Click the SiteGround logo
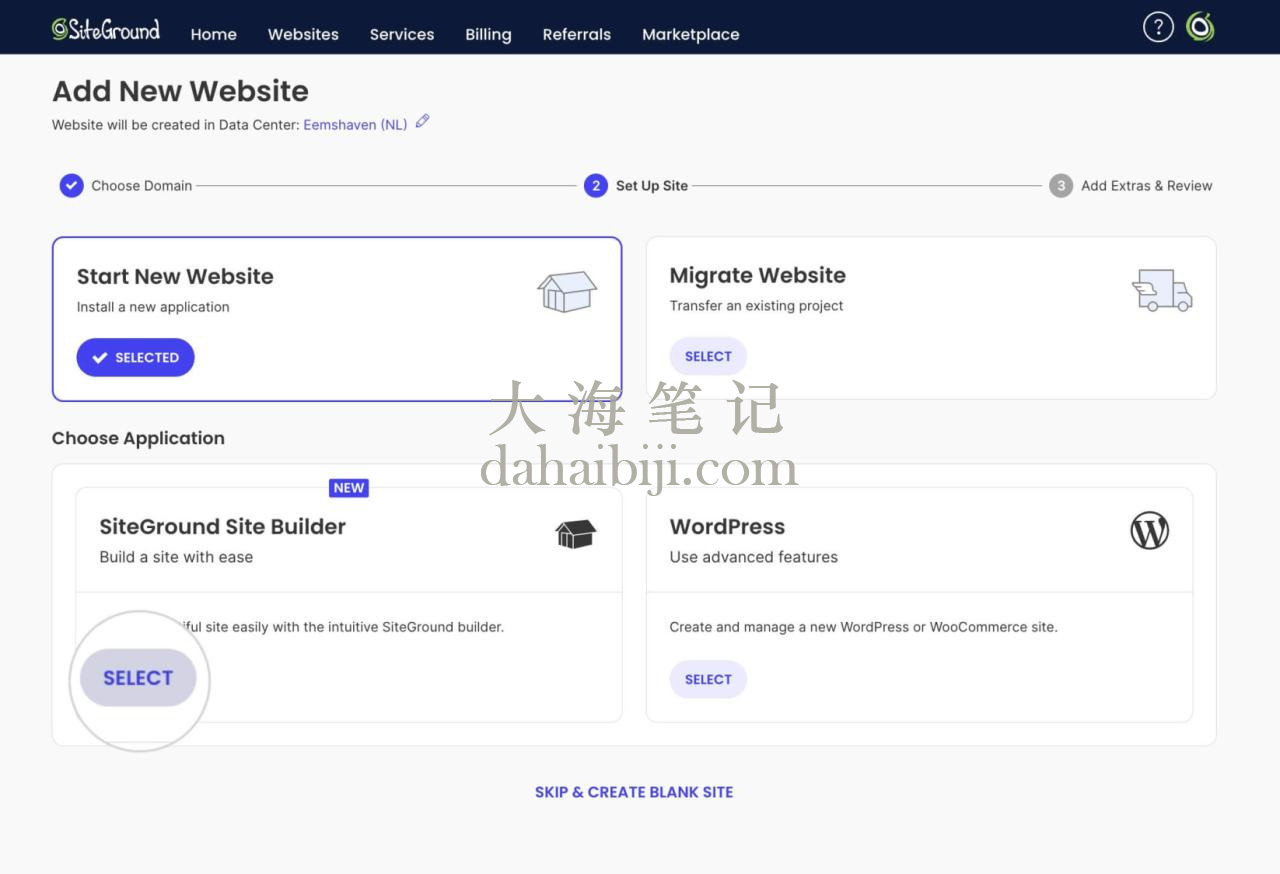 [x=106, y=28]
